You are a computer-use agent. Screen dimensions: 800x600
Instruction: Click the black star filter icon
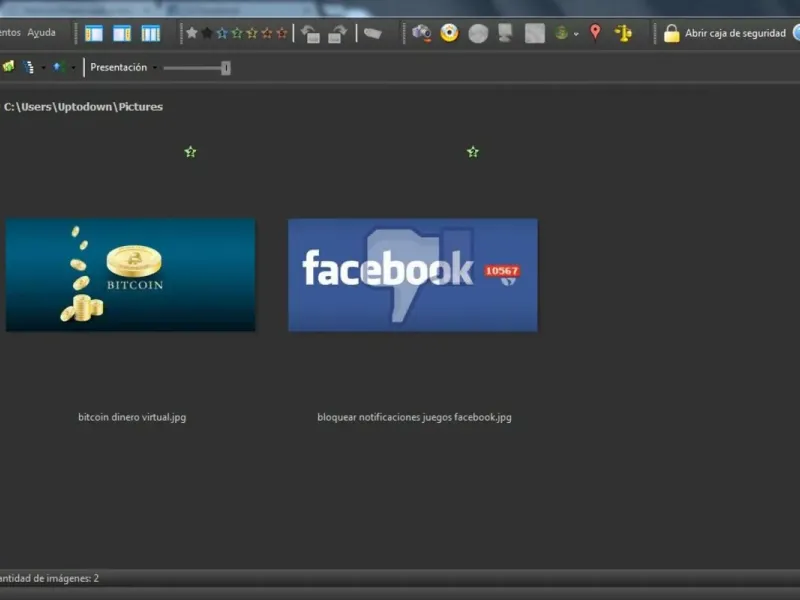pos(207,33)
